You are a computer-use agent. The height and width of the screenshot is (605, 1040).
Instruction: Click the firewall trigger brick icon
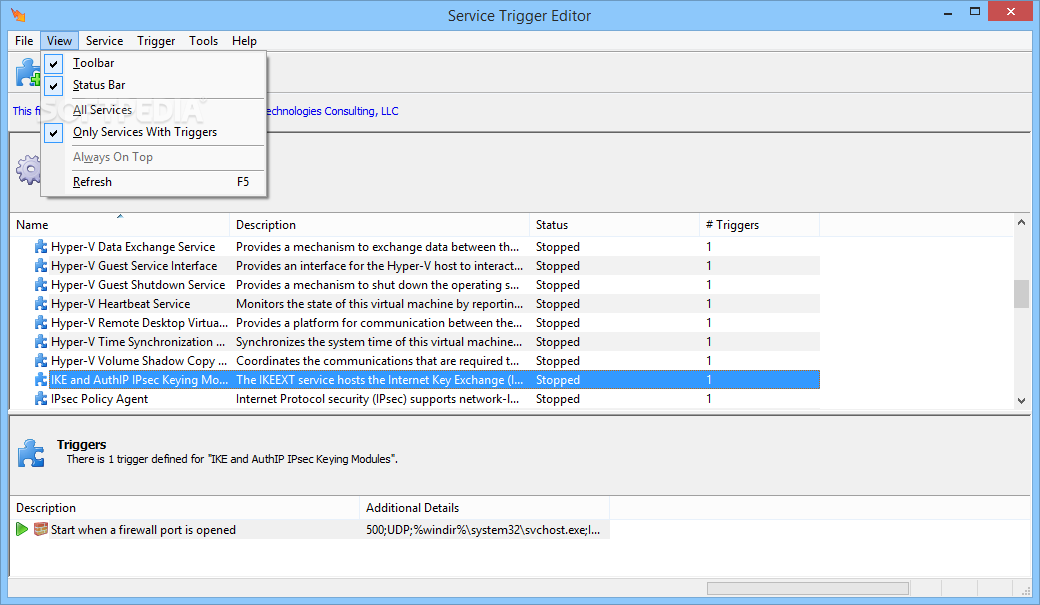click(40, 529)
